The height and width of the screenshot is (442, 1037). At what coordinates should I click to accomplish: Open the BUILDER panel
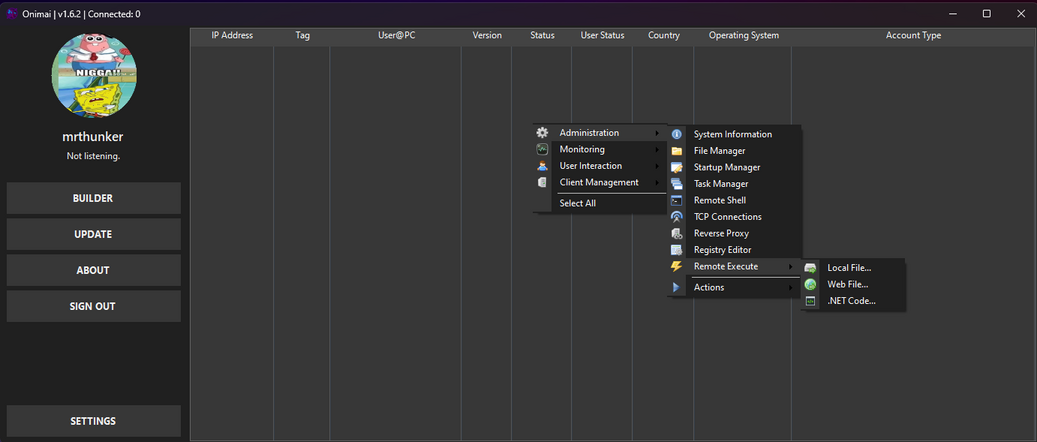tap(93, 198)
